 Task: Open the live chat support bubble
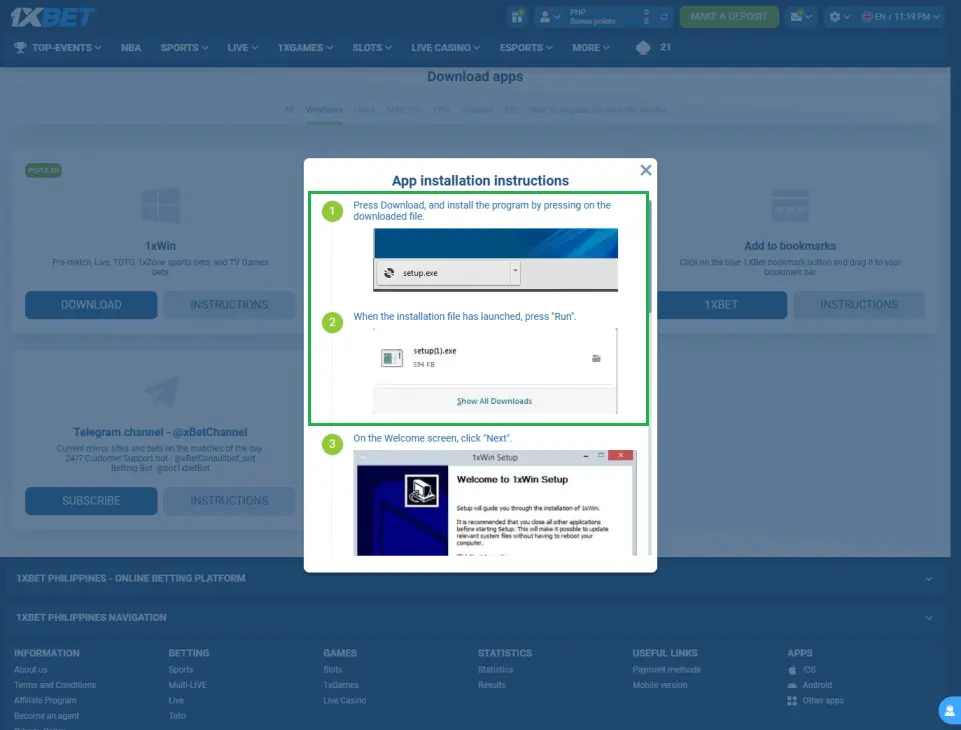949,710
